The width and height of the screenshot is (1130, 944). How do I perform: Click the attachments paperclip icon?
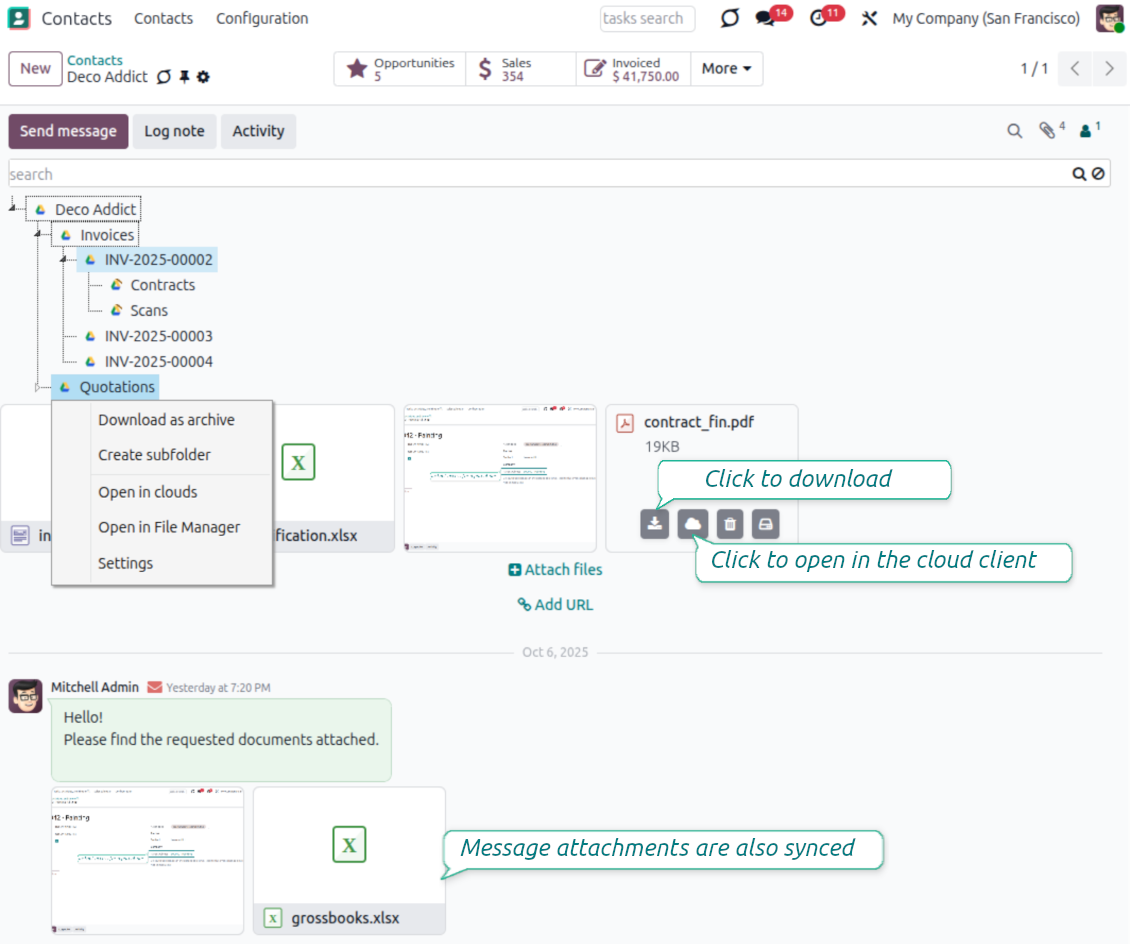[x=1047, y=131]
